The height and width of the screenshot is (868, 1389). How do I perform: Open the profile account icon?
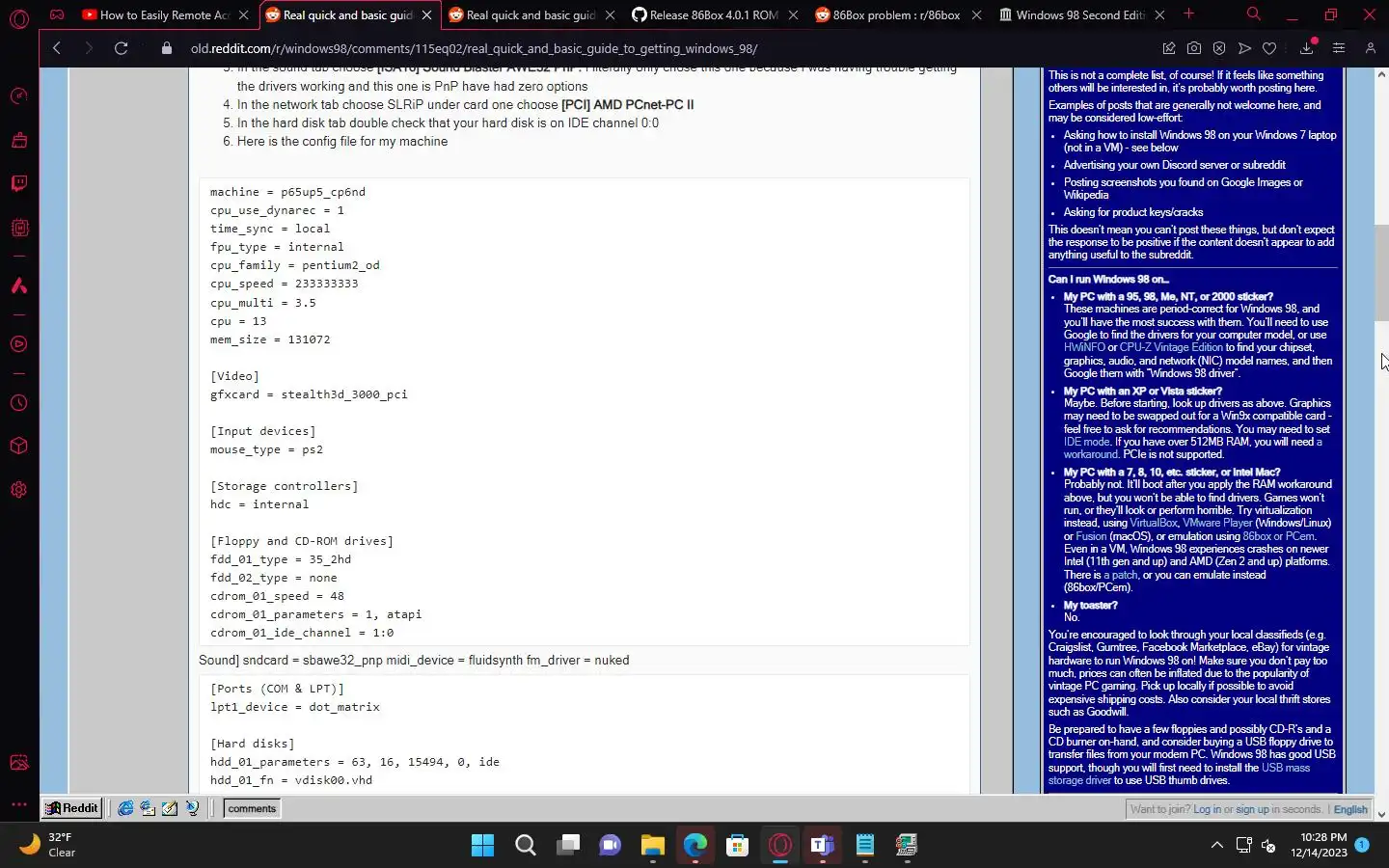pos(1370,48)
